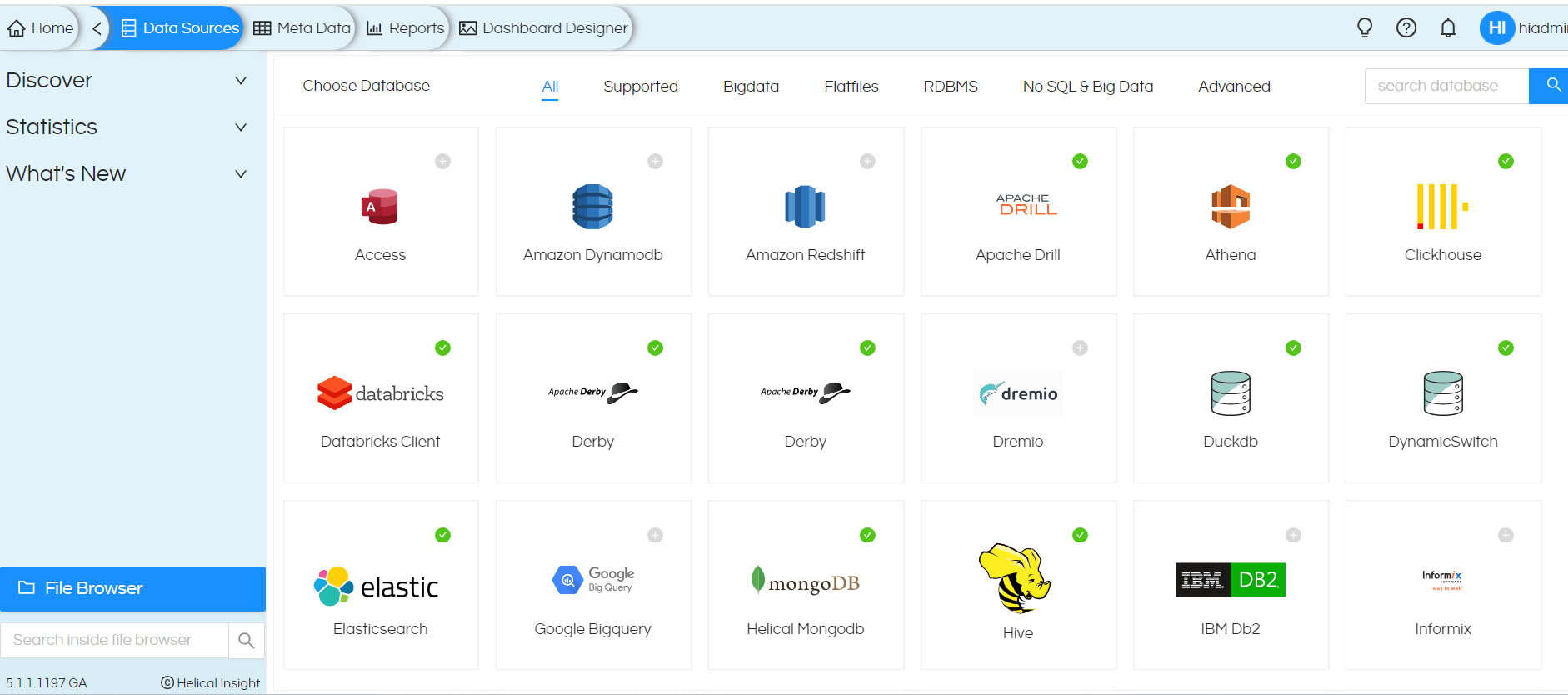
Task: Expand the Discover section
Action: click(127, 81)
